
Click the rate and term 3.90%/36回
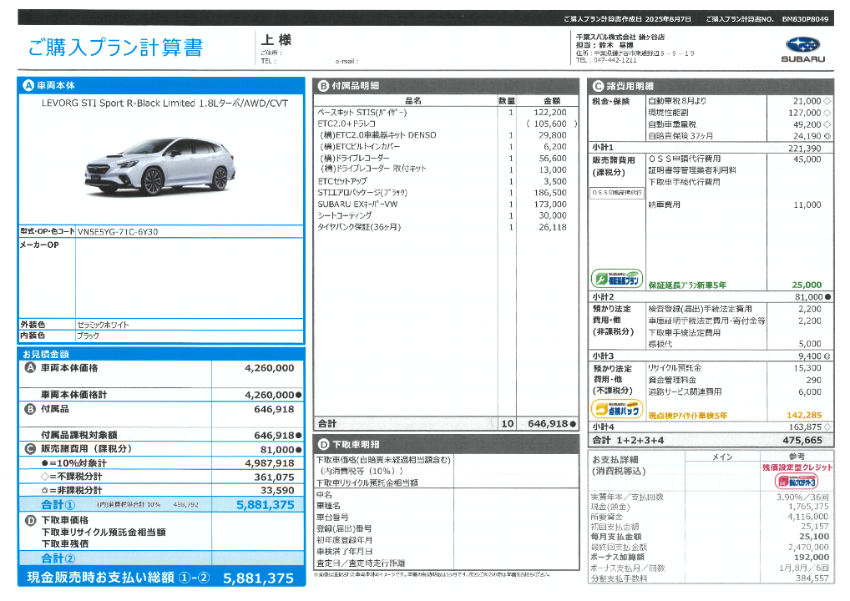pyautogui.click(x=802, y=497)
